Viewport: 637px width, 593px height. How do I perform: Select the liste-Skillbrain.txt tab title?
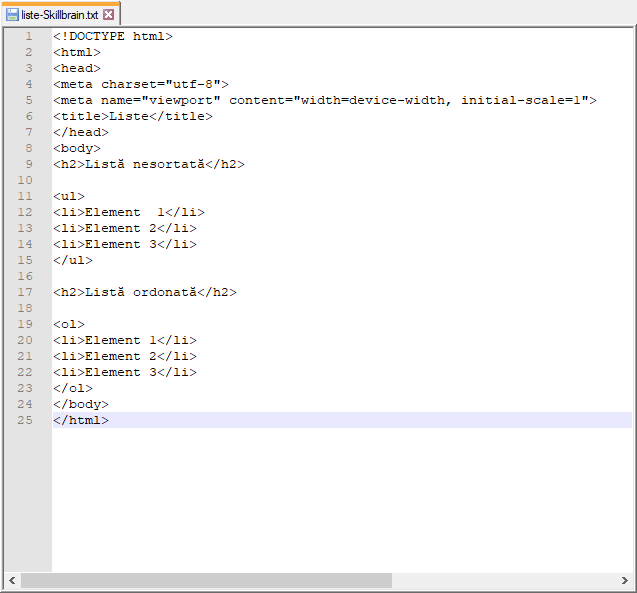[x=59, y=15]
